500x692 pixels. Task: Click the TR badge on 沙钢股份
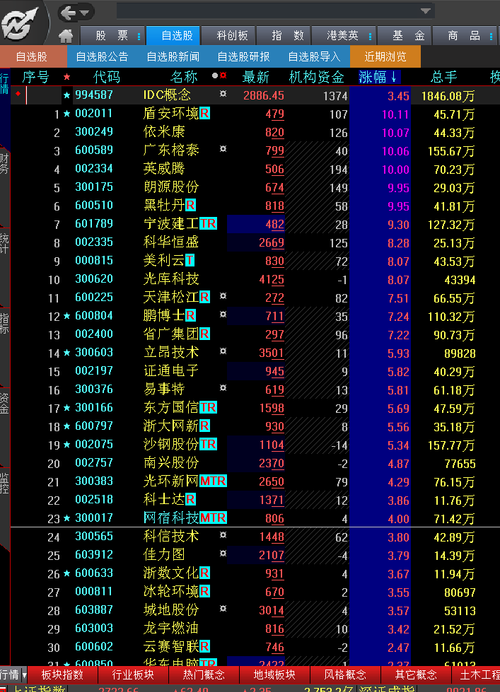point(208,444)
